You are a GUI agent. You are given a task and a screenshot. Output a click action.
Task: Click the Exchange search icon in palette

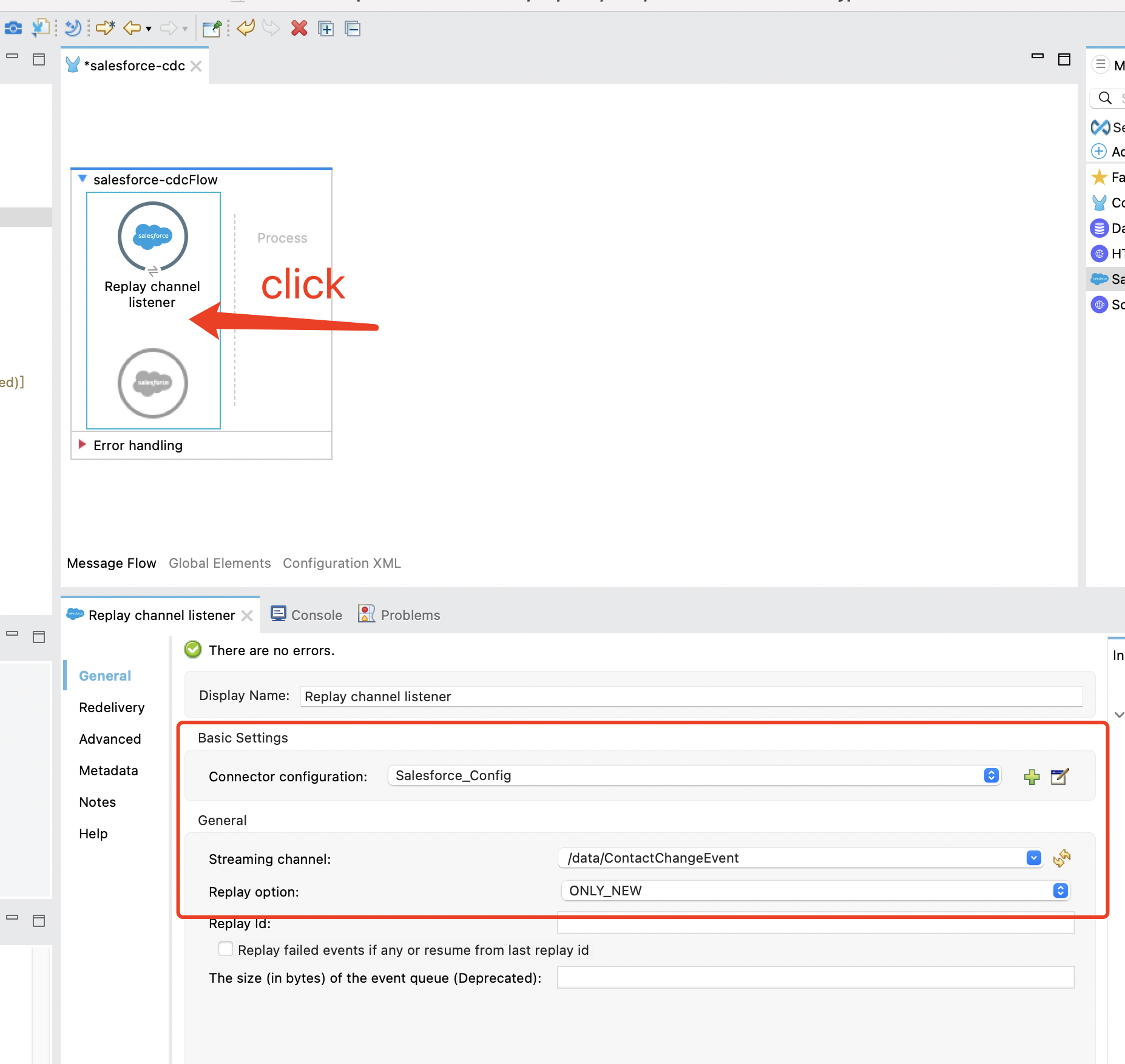point(1101,127)
